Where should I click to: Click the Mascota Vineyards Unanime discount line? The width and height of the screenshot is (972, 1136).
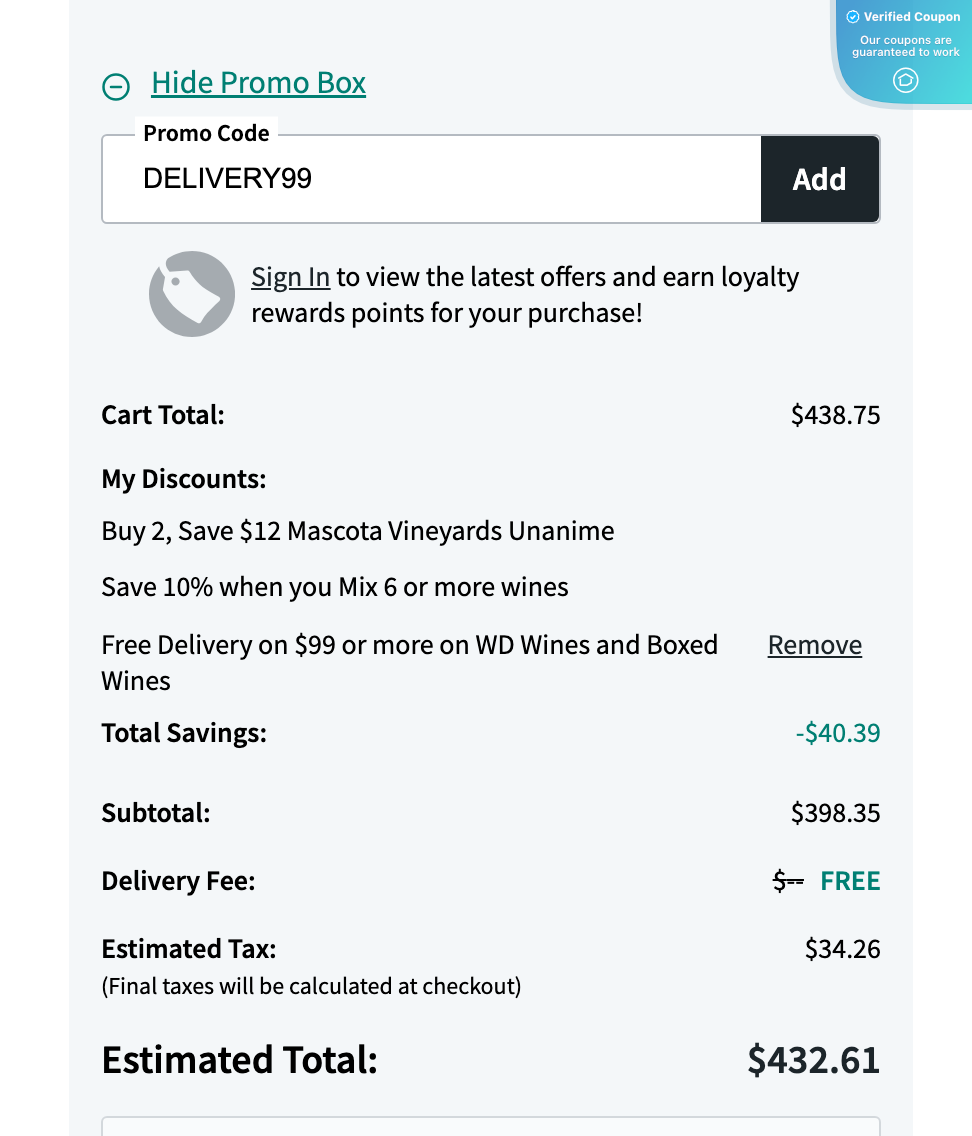pyautogui.click(x=358, y=531)
